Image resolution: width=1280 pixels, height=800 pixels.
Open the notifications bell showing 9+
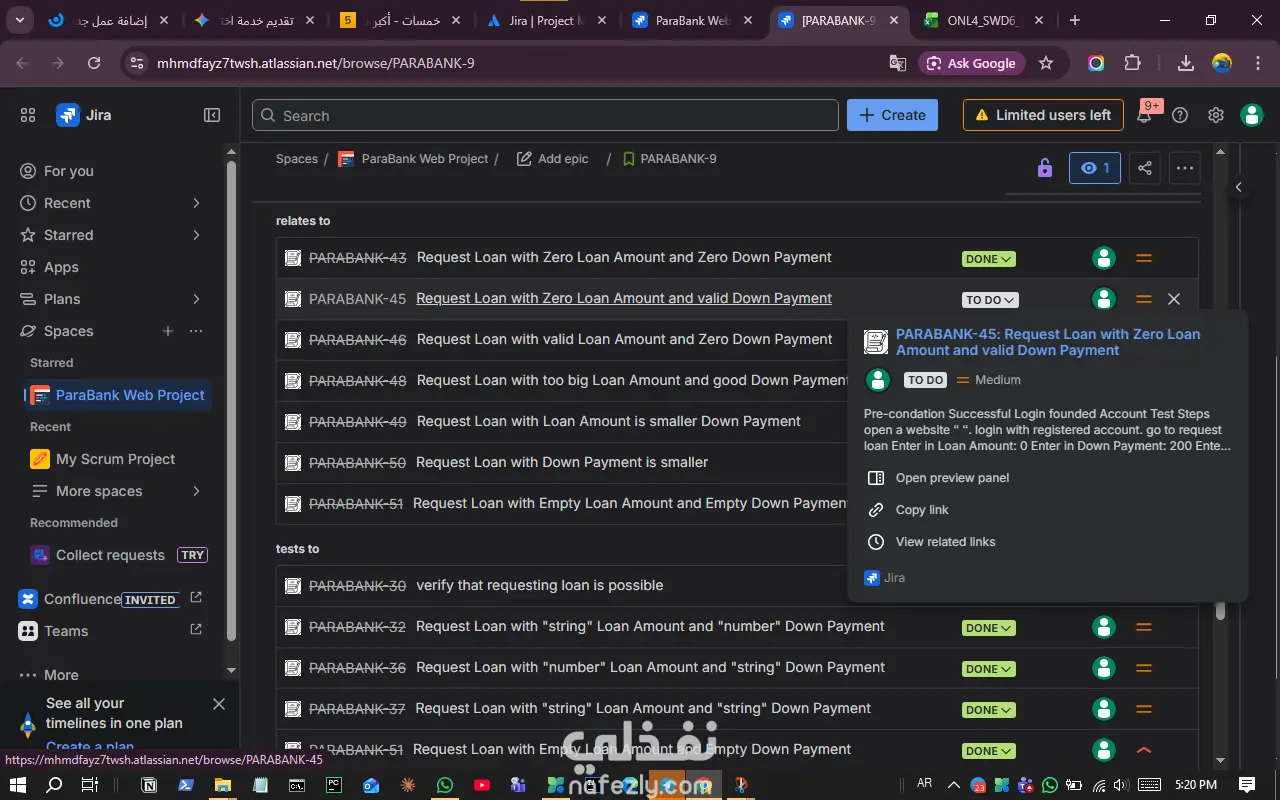point(1145,115)
